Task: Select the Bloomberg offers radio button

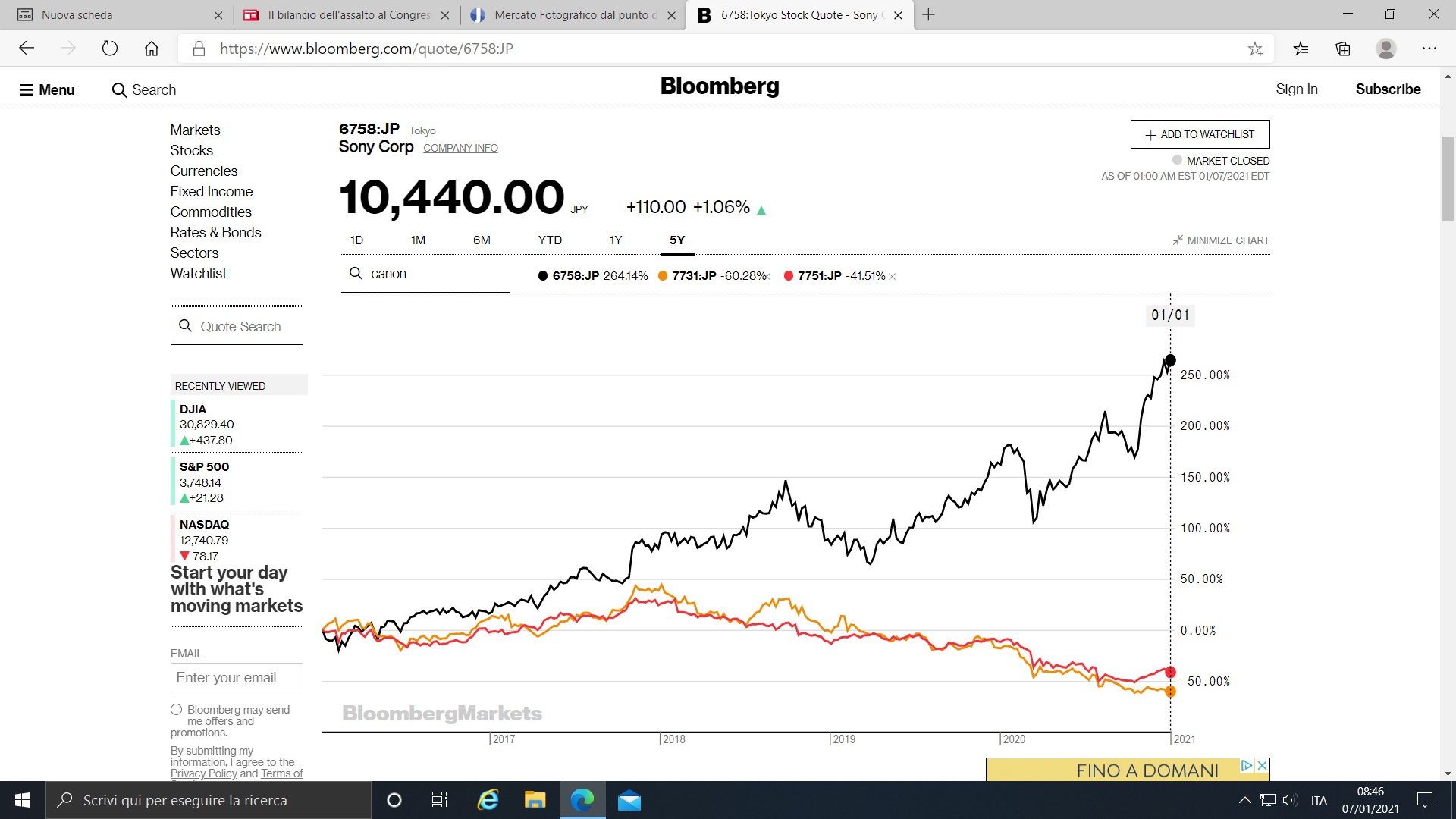Action: click(177, 710)
